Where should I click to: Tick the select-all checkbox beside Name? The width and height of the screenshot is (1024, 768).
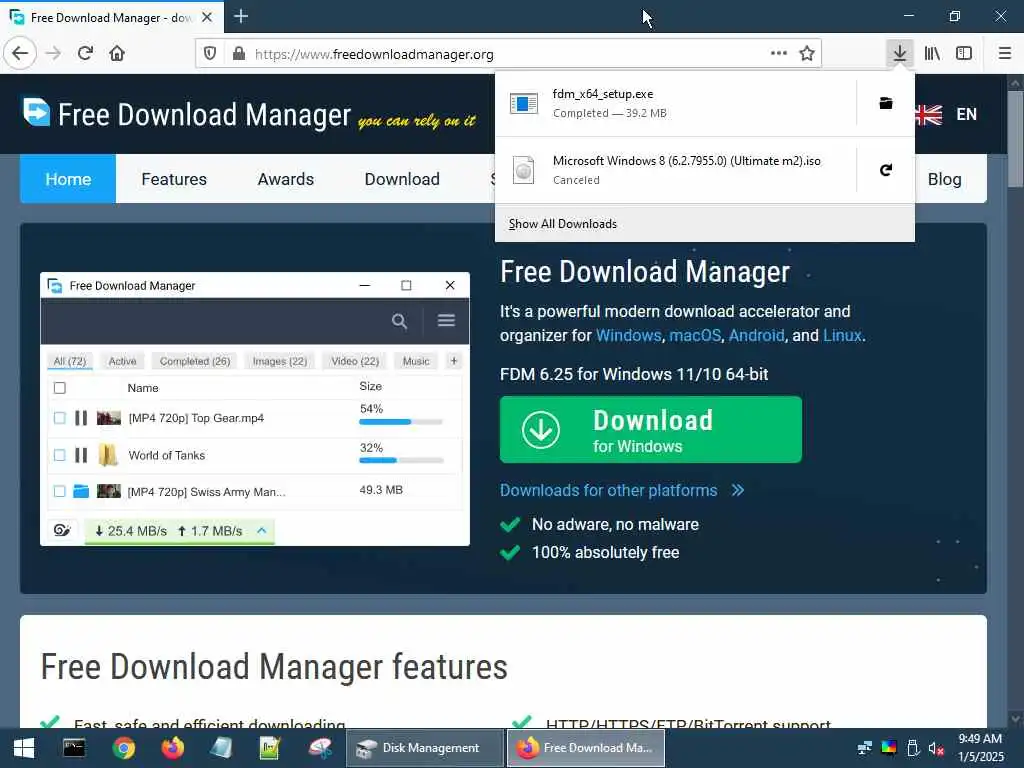(x=59, y=388)
